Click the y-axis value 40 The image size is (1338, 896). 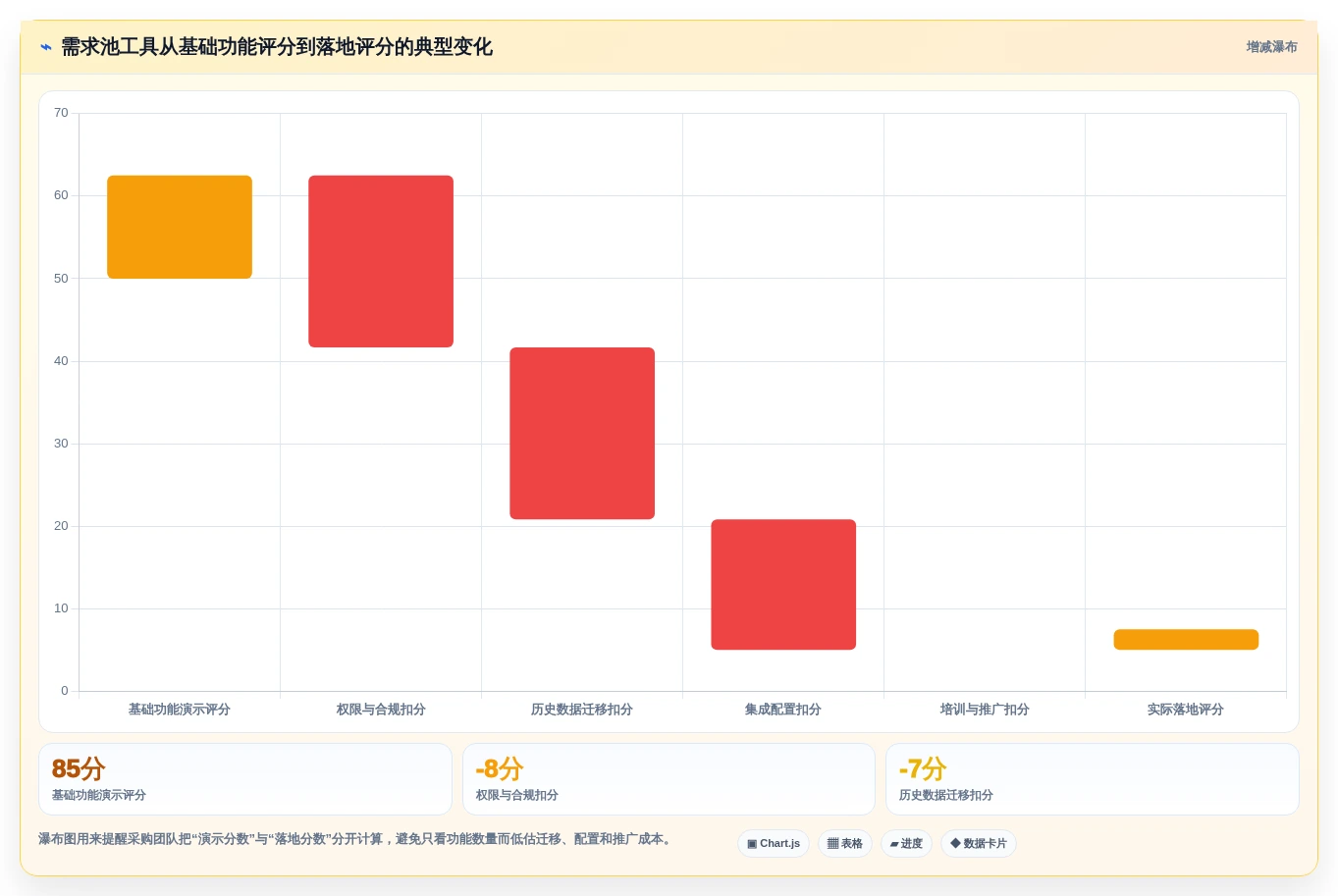(61, 361)
